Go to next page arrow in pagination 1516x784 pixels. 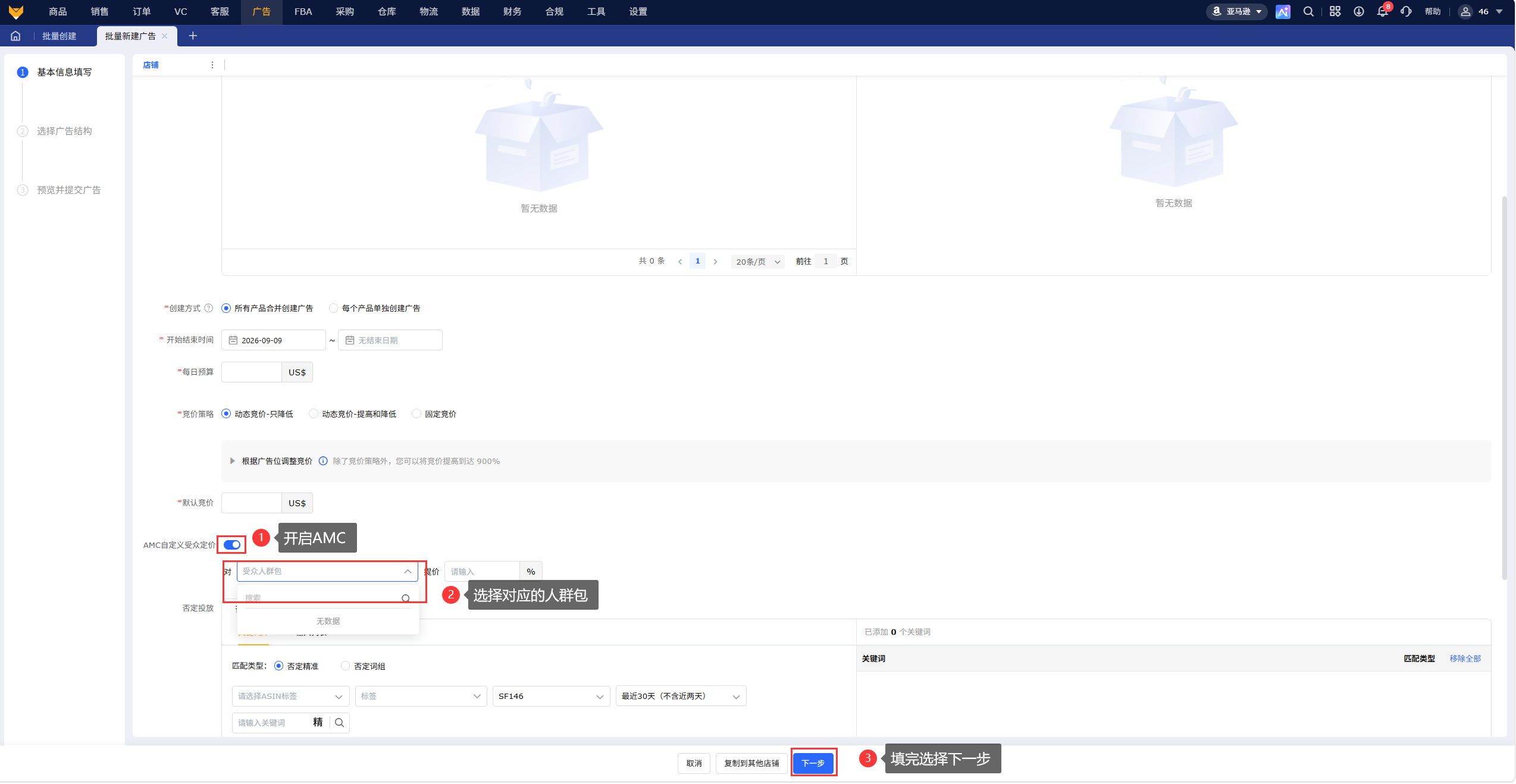(x=715, y=262)
